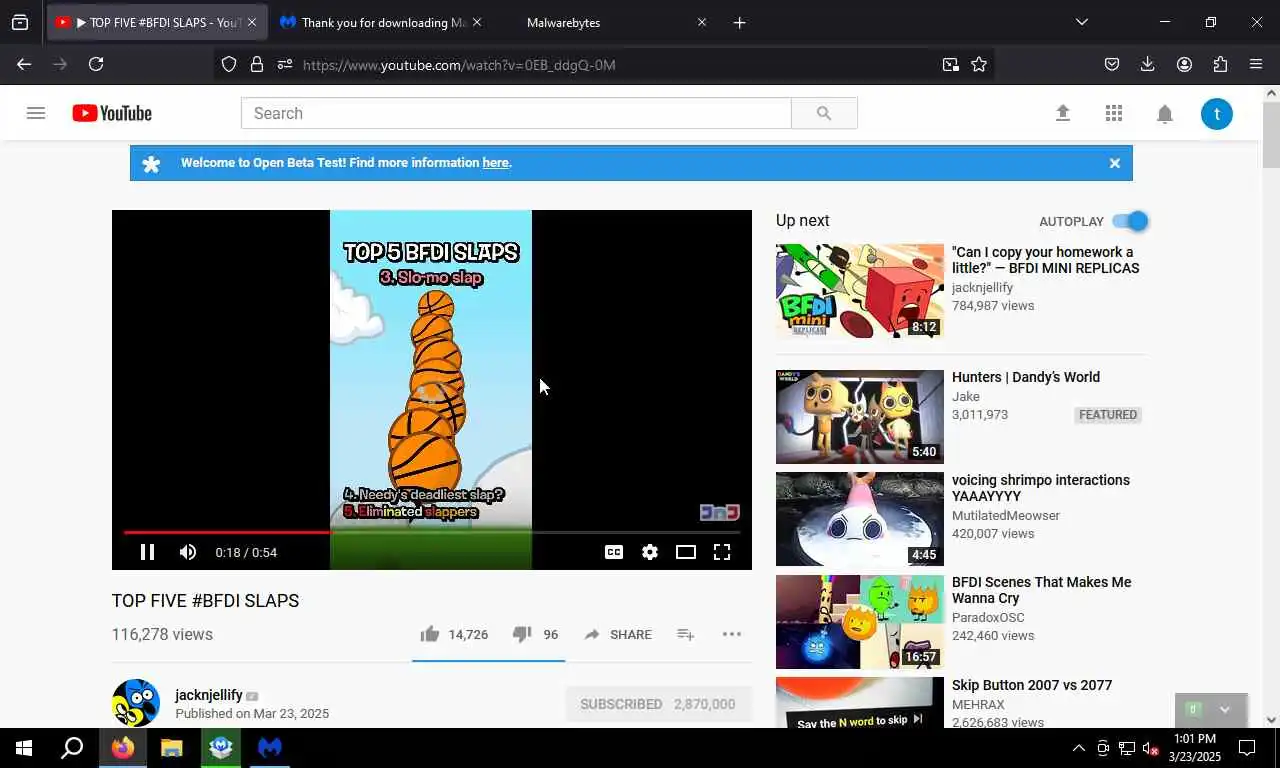Open 'BFDI Scenes That Makes Me Wanna Cry' title
This screenshot has height=768, width=1280.
point(1042,590)
